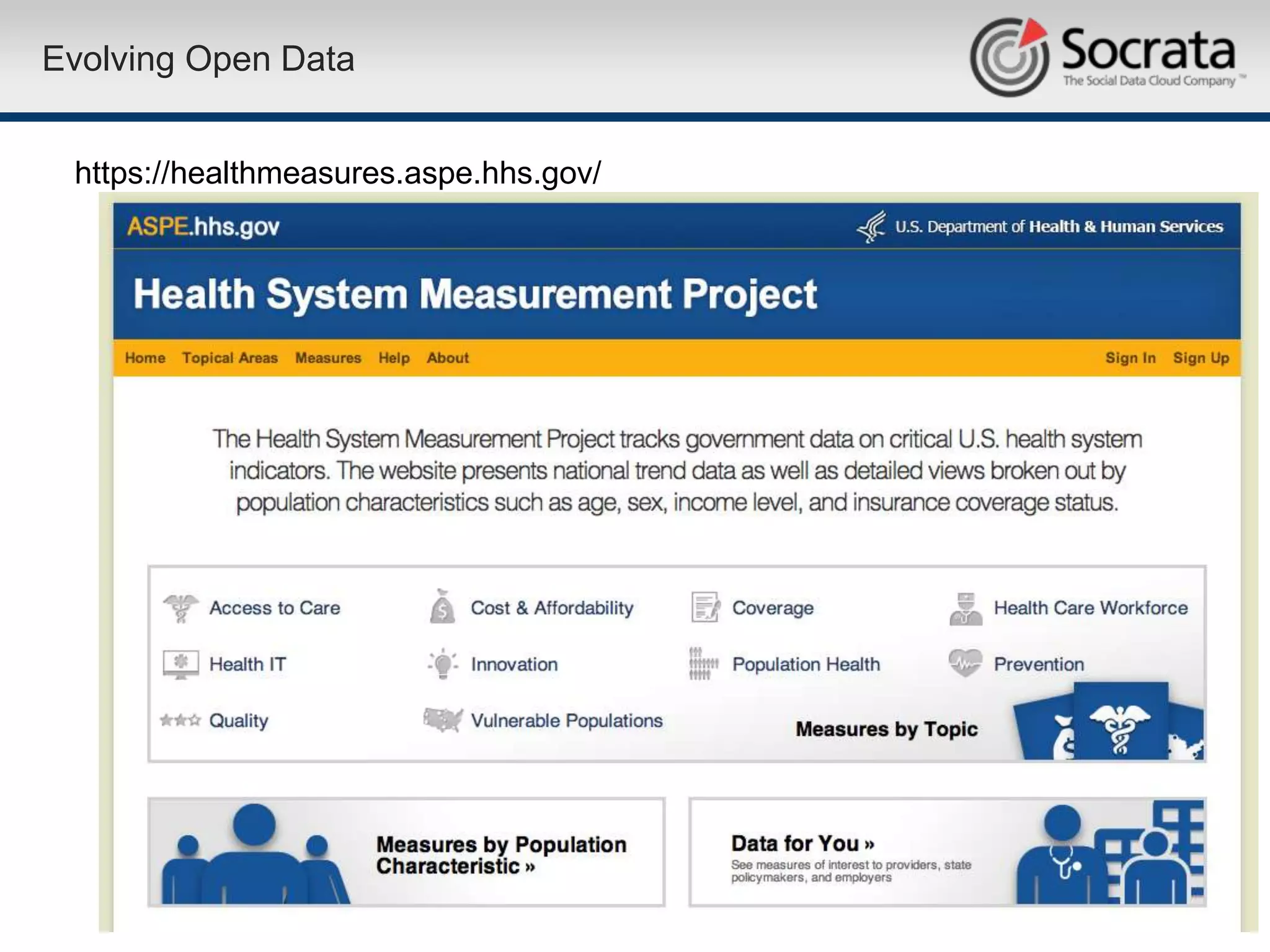Click the US map Vulnerable Populations icon
The width and height of the screenshot is (1270, 952).
443,720
